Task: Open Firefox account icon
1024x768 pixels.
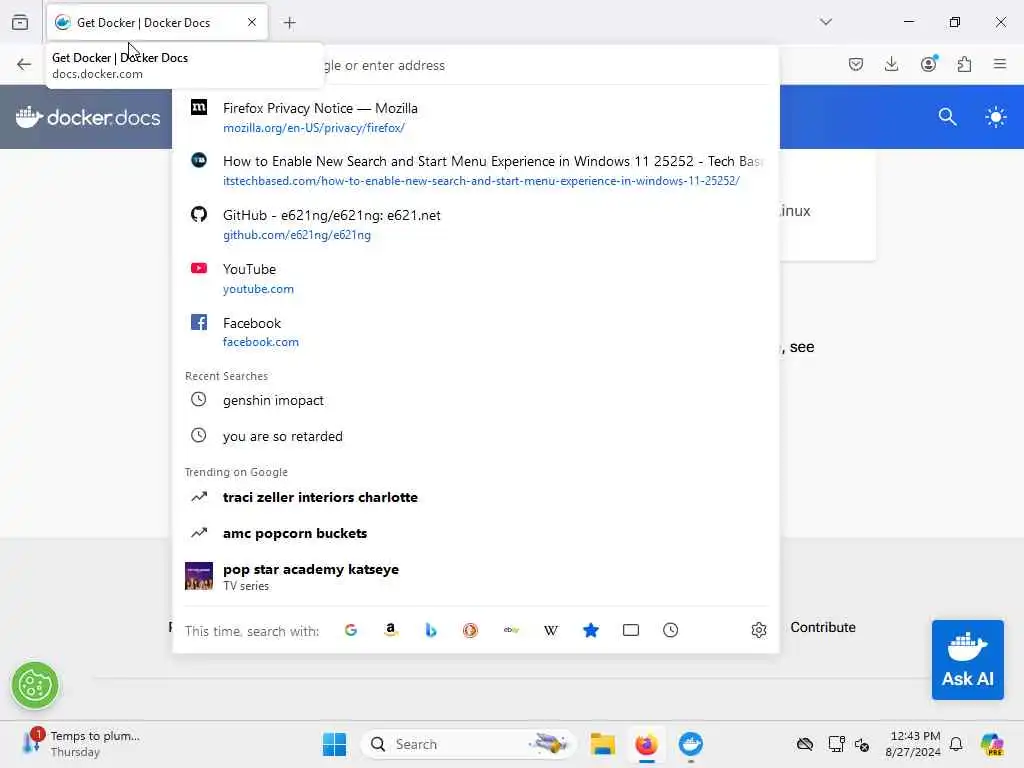Action: coord(929,64)
